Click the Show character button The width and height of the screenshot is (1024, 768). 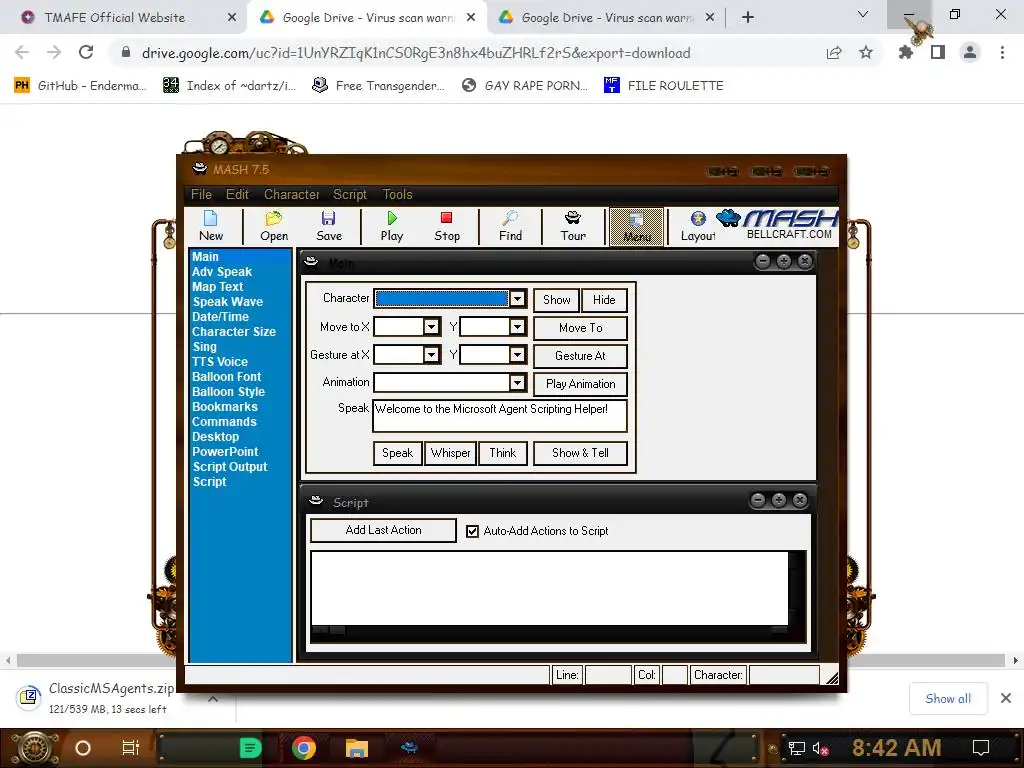556,300
